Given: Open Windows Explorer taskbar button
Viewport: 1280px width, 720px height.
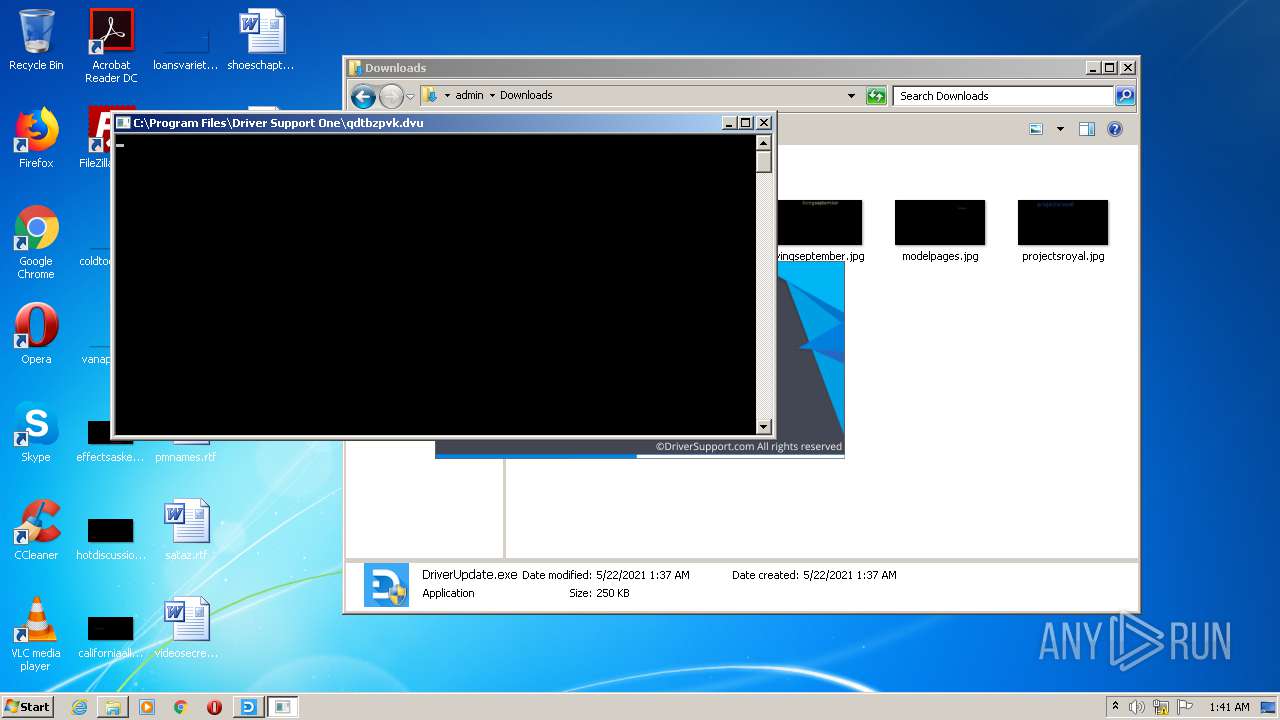Looking at the screenshot, I should (x=113, y=707).
